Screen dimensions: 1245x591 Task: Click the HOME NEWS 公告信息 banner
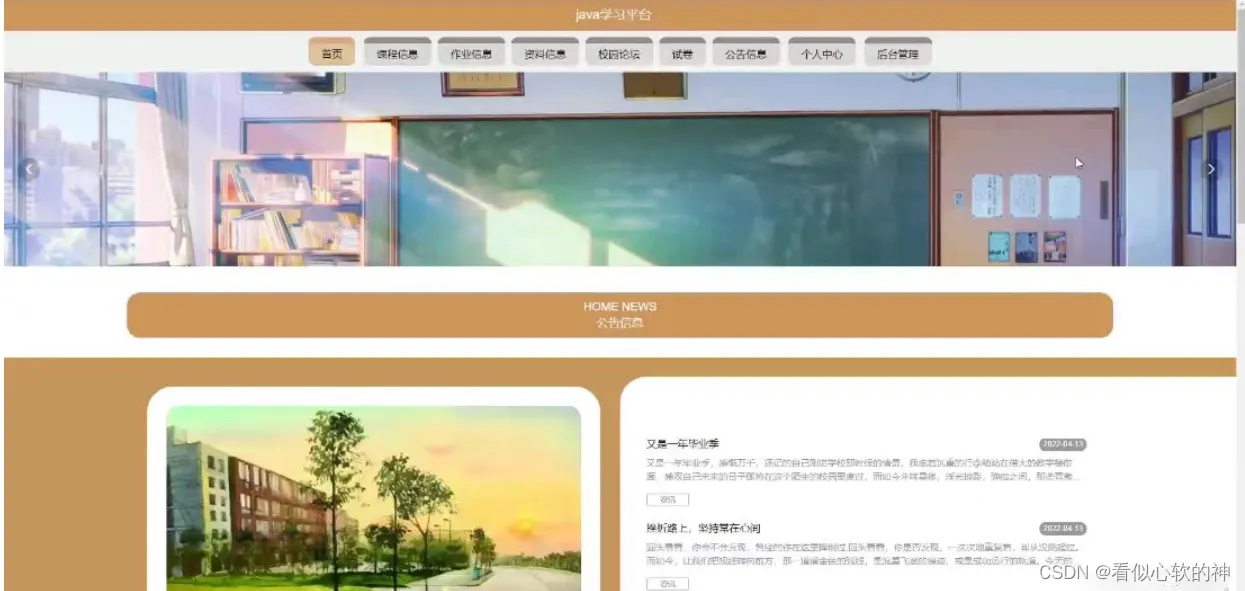pos(620,315)
